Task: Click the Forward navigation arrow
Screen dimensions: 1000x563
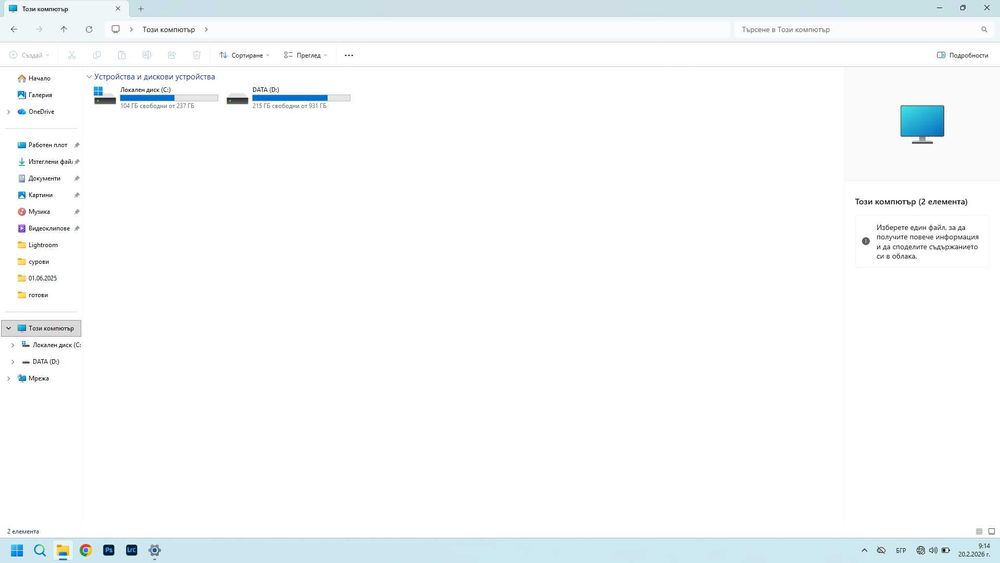Action: tap(39, 29)
